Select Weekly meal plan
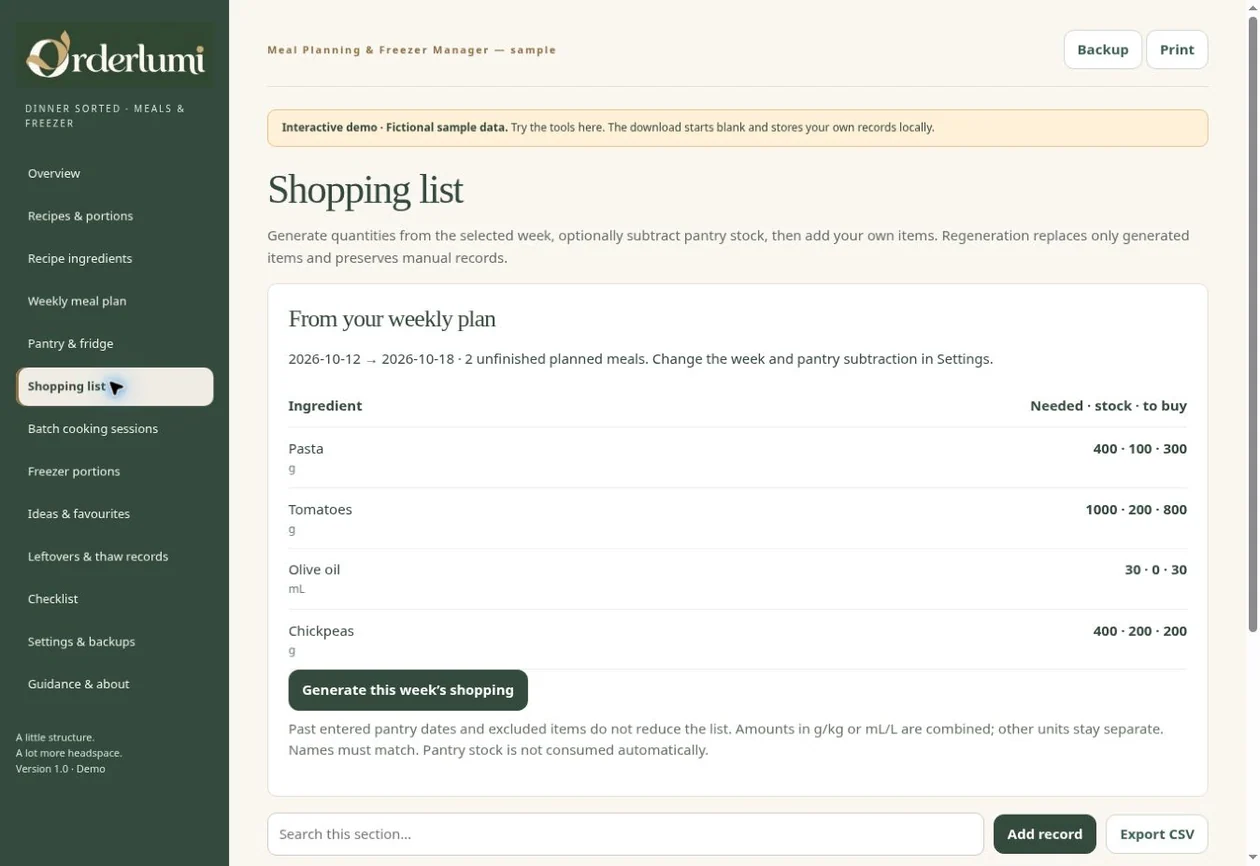This screenshot has height=866, width=1260. pyautogui.click(x=115, y=301)
